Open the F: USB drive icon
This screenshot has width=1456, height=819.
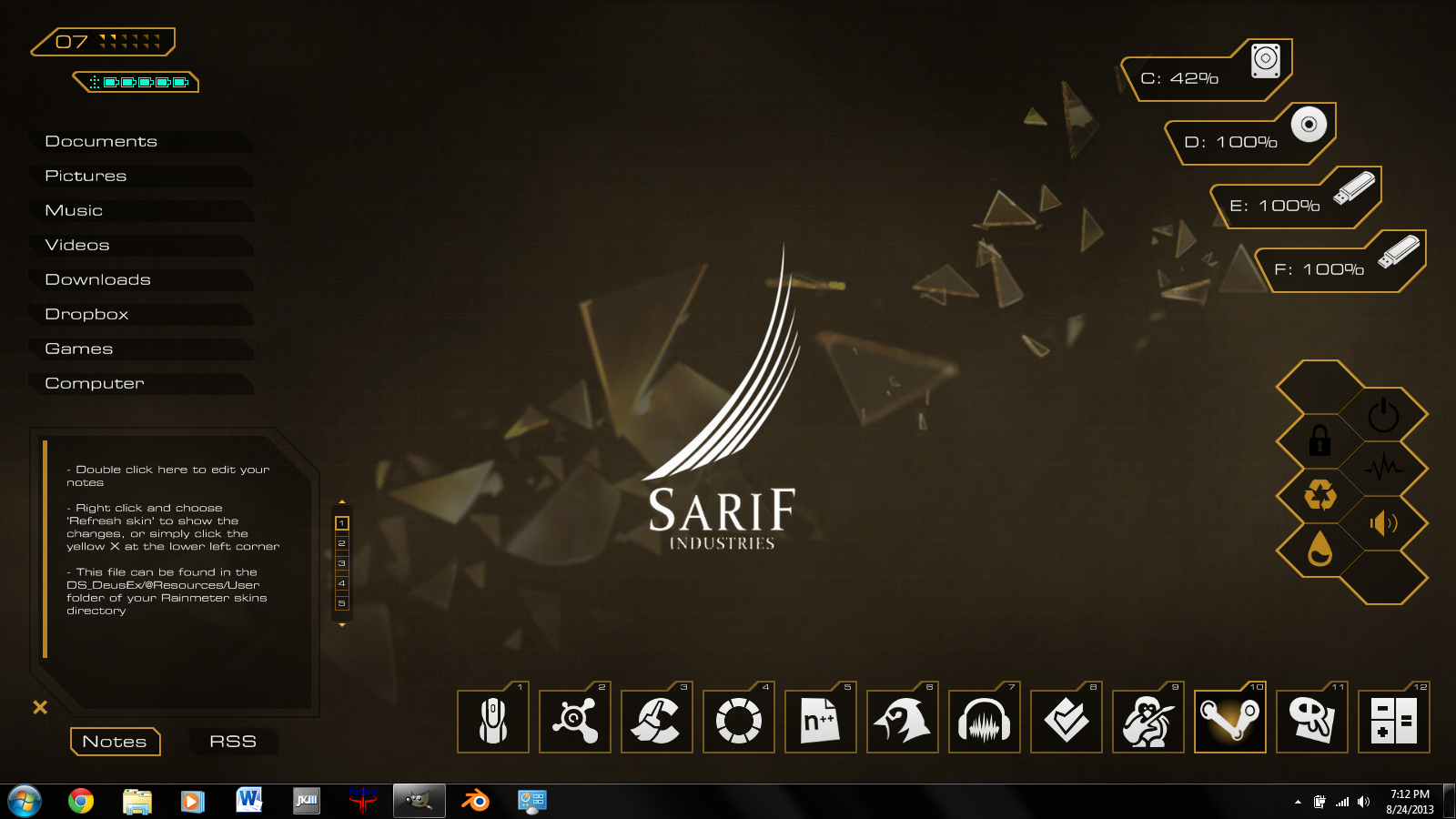(1399, 250)
